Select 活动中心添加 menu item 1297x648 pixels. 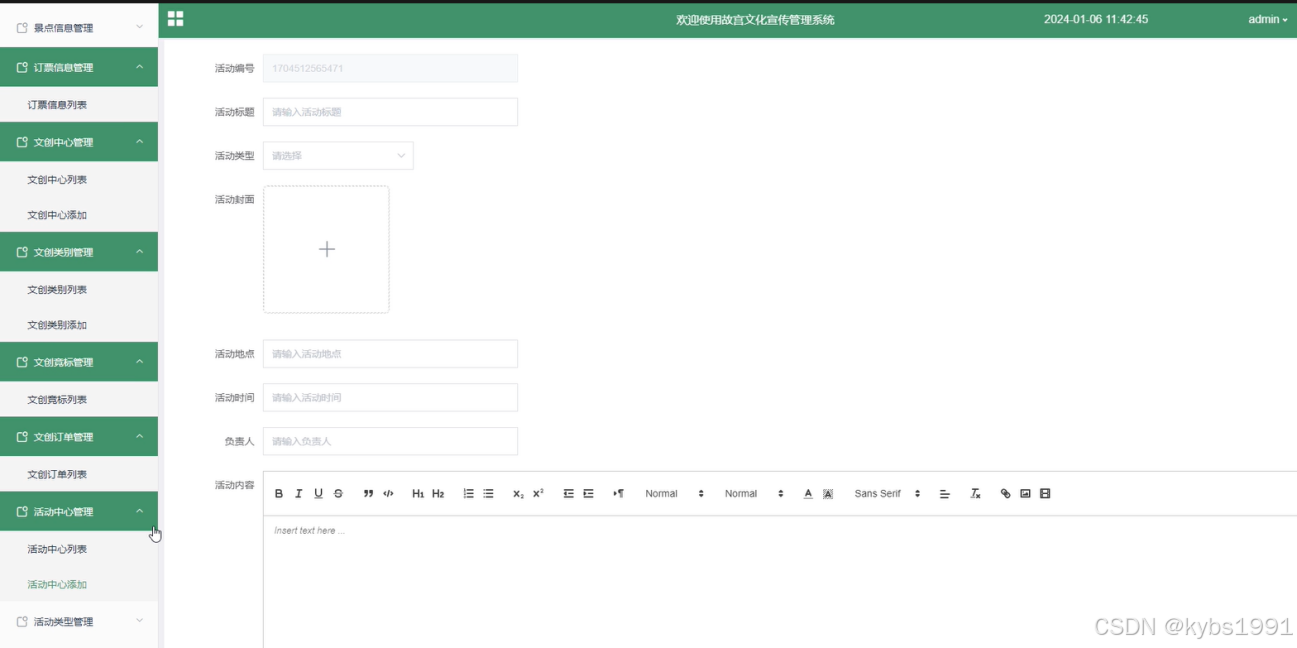click(79, 584)
